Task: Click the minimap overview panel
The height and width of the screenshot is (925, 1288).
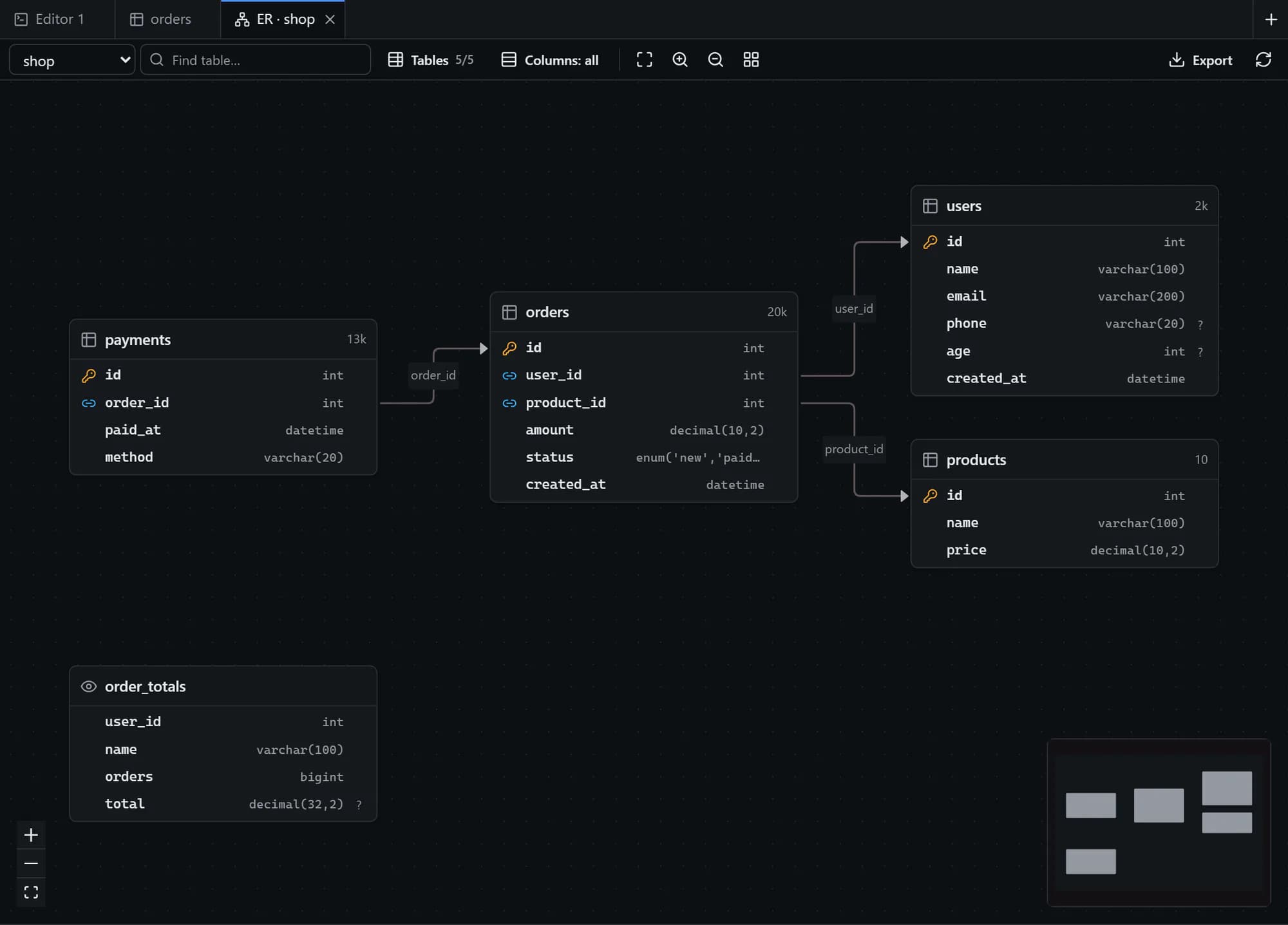Action: coord(1159,823)
